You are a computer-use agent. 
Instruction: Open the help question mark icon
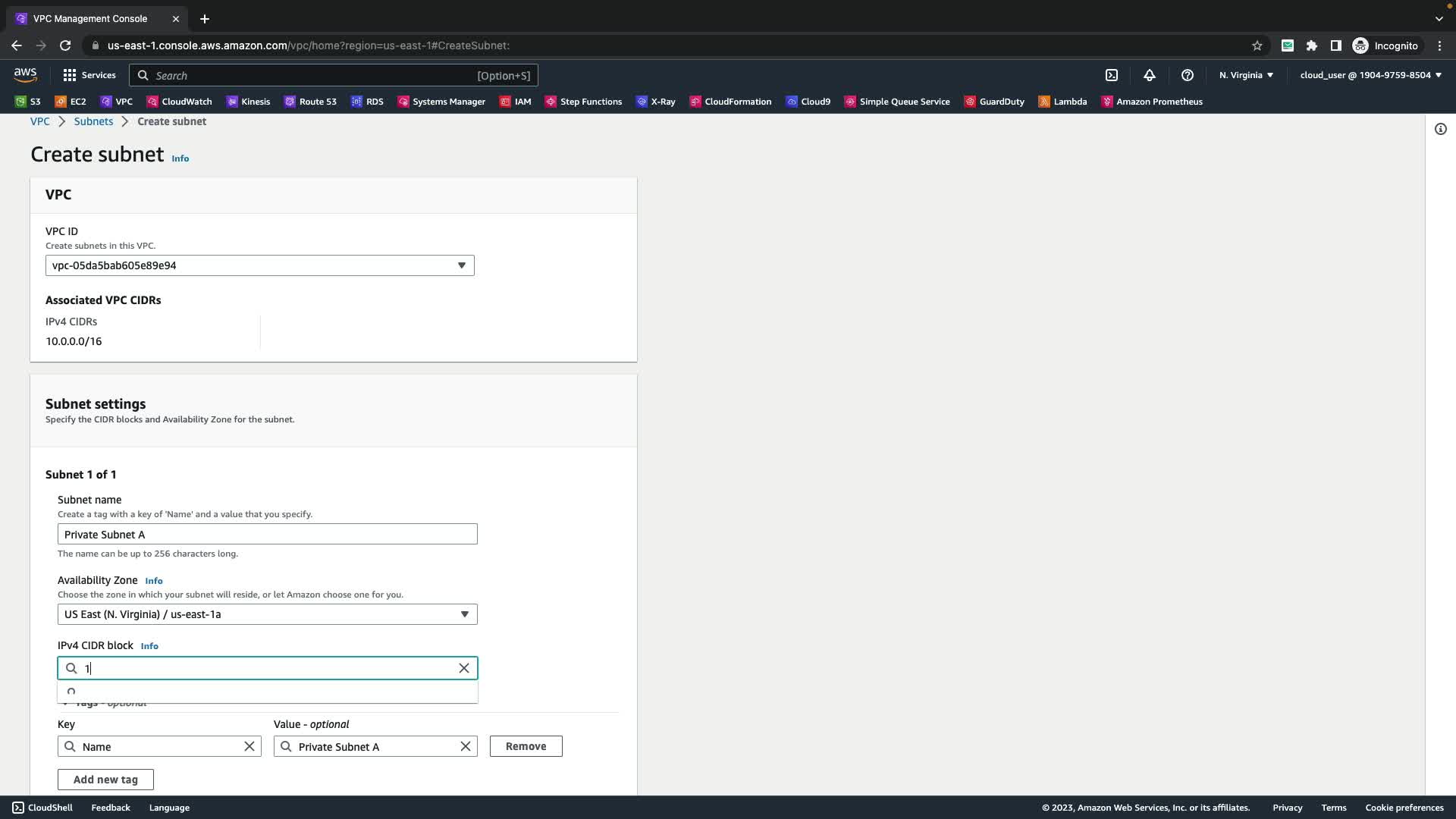tap(1188, 75)
